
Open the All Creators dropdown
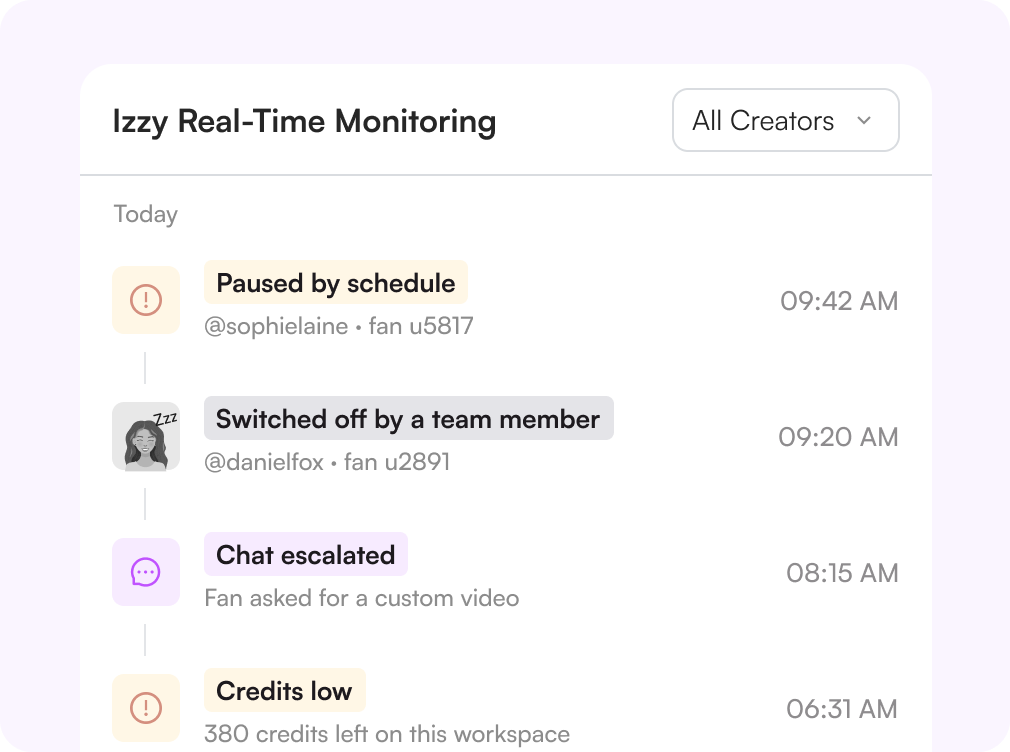786,121
